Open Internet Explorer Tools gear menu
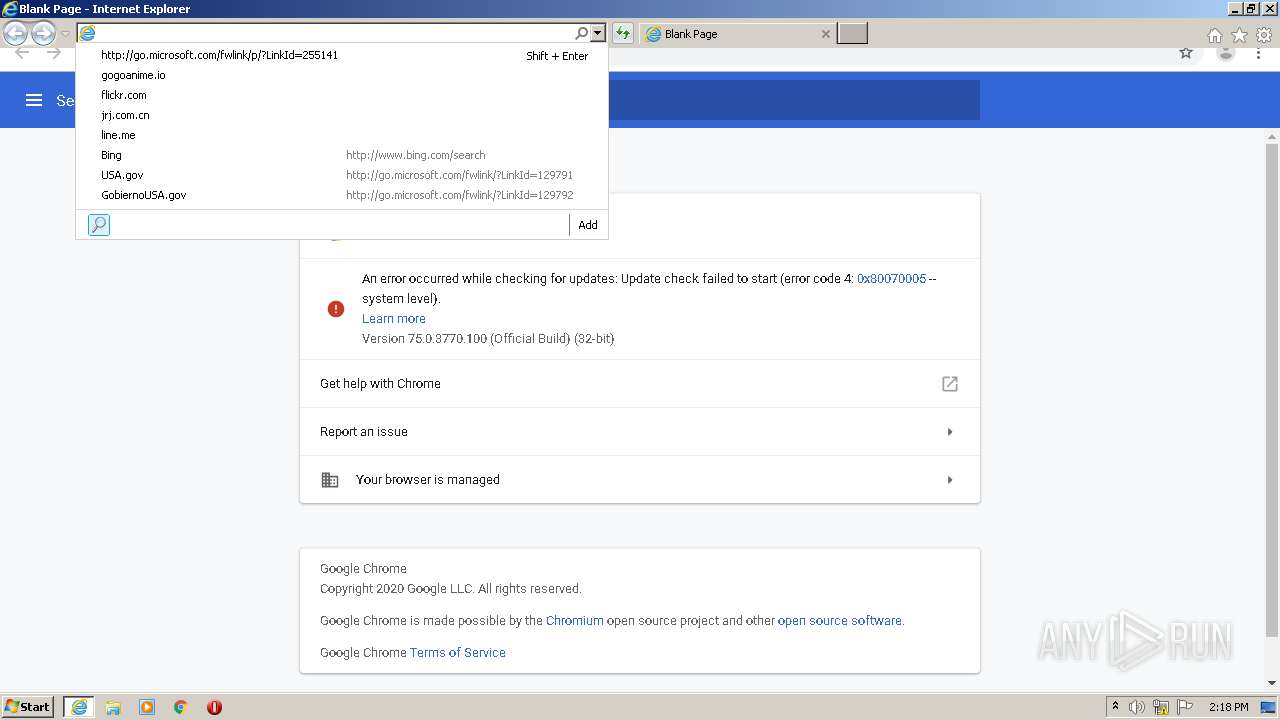 (x=1264, y=35)
